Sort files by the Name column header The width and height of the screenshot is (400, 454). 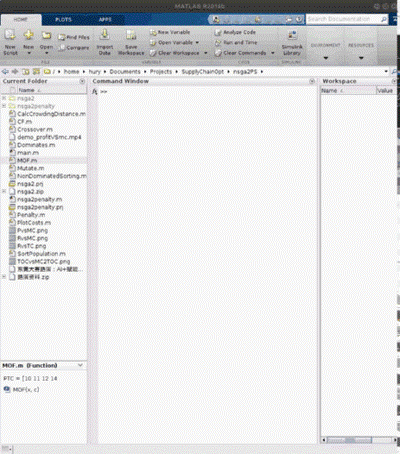coord(52,90)
